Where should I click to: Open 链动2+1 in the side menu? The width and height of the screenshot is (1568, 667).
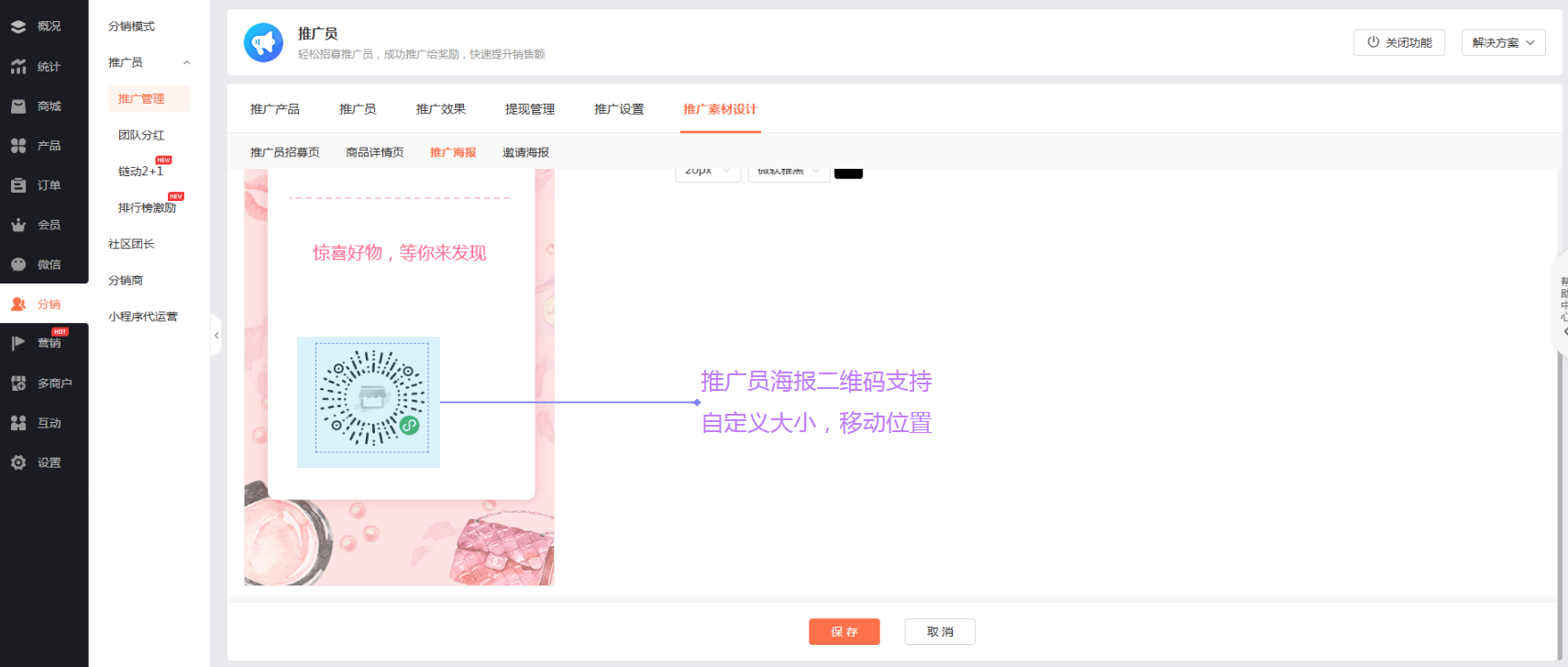pyautogui.click(x=141, y=172)
